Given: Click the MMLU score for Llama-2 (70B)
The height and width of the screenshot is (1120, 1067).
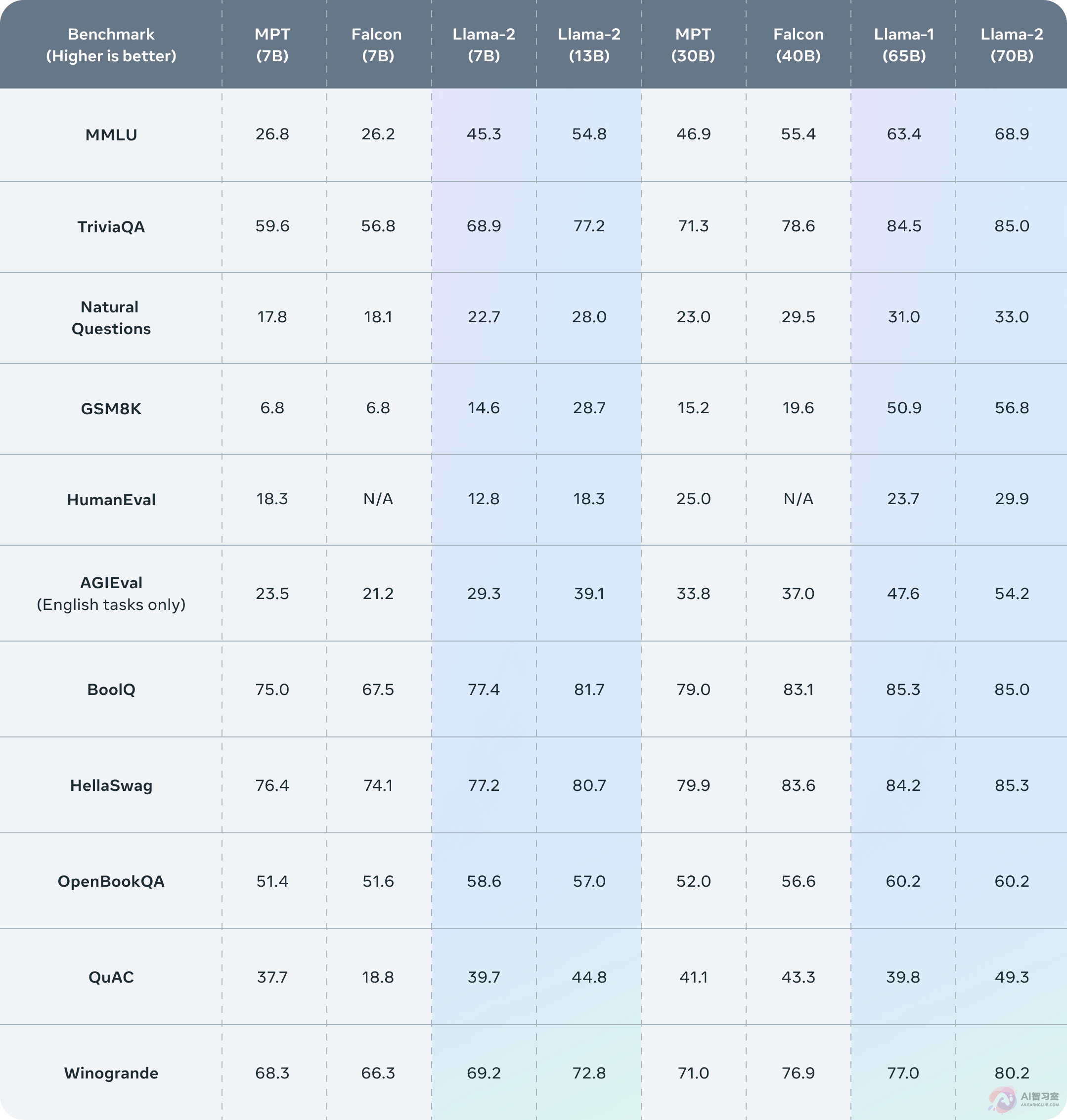Looking at the screenshot, I should tap(1011, 134).
